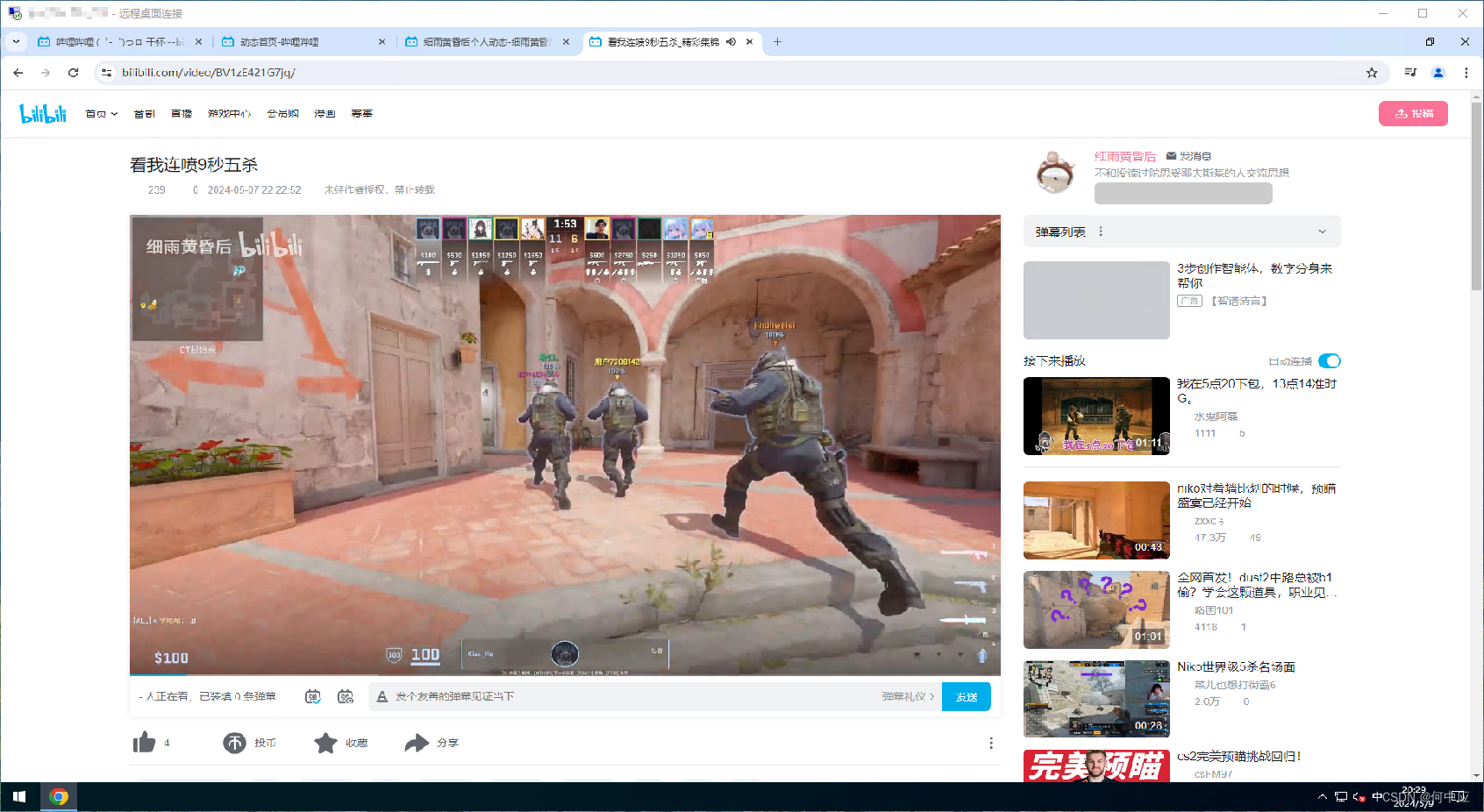Show hidden system tray icons

1322,797
